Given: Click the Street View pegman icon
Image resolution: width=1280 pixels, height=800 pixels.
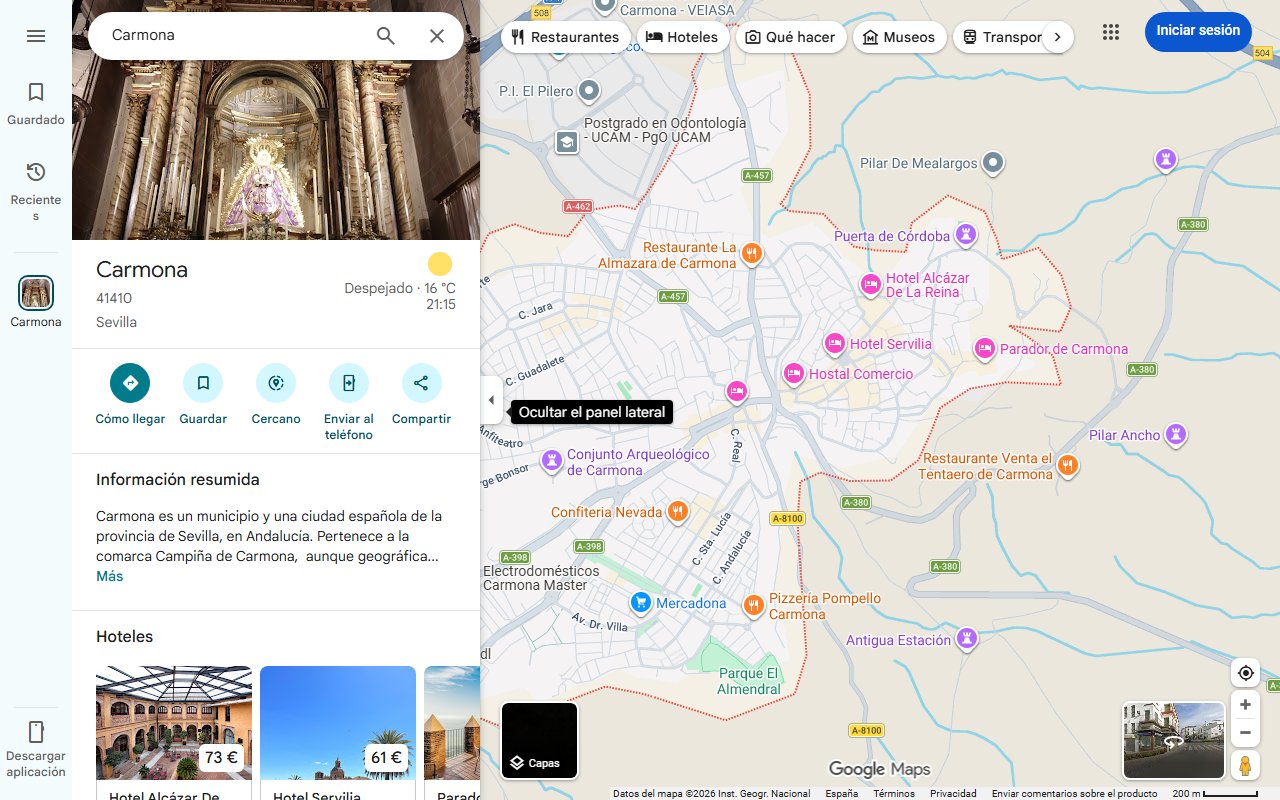Looking at the screenshot, I should [x=1245, y=765].
